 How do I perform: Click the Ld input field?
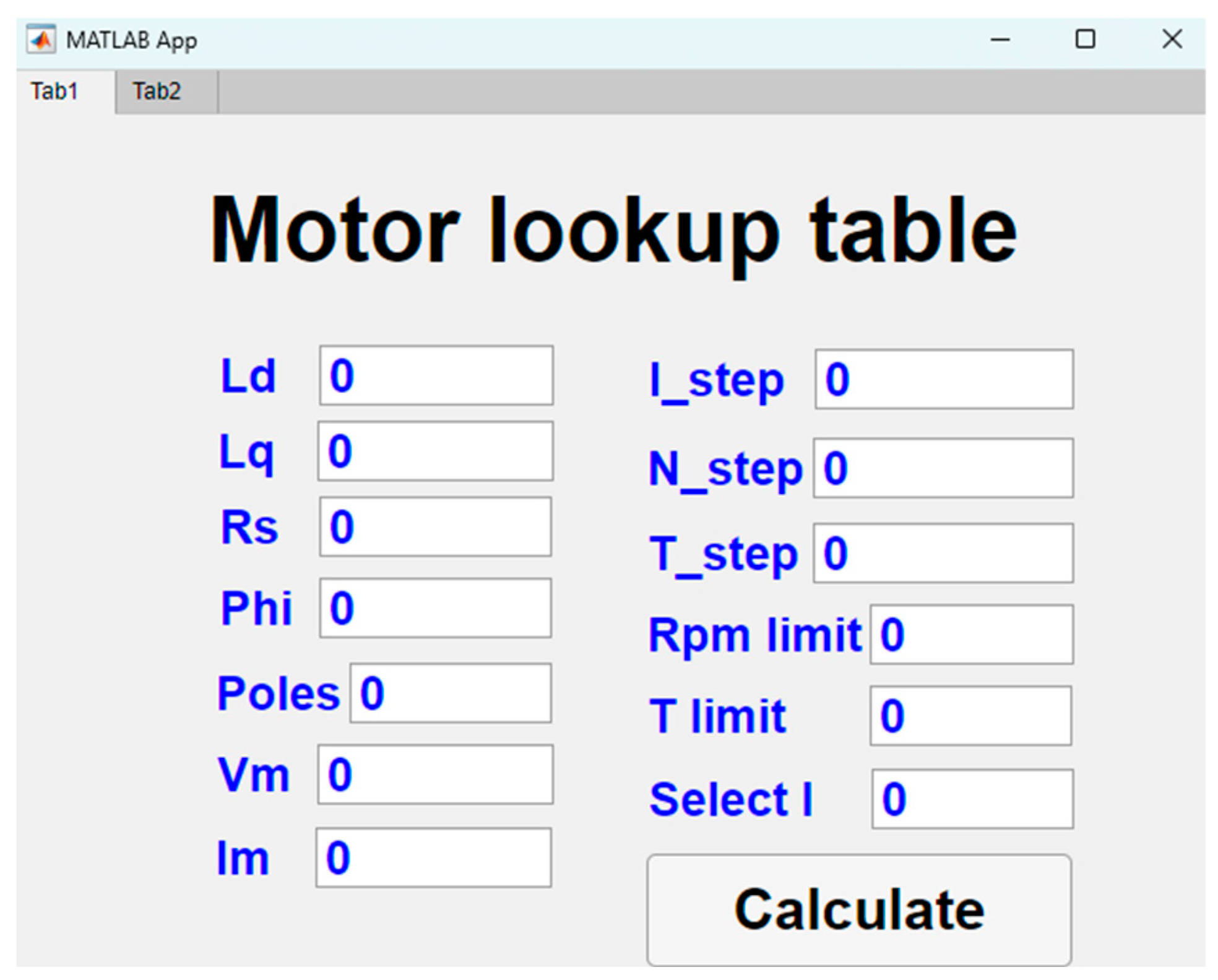click(x=436, y=376)
